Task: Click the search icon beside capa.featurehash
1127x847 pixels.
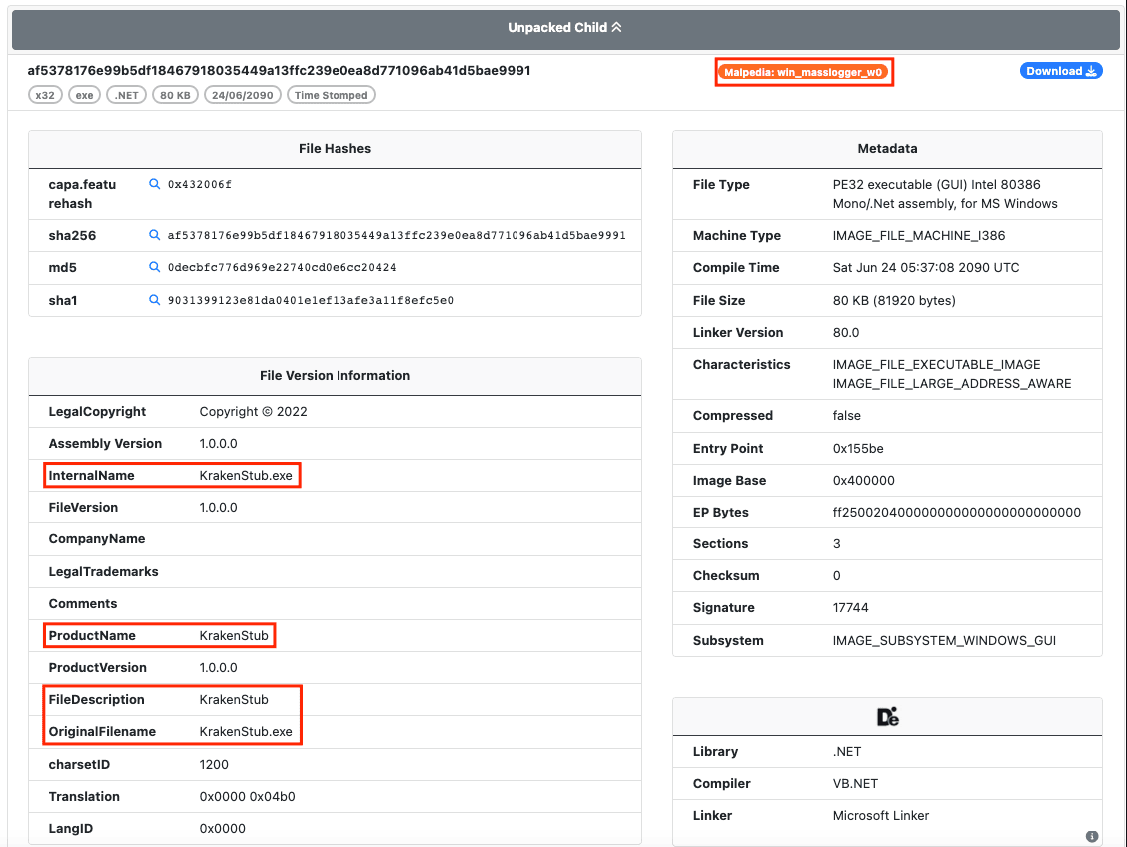Action: [155, 185]
